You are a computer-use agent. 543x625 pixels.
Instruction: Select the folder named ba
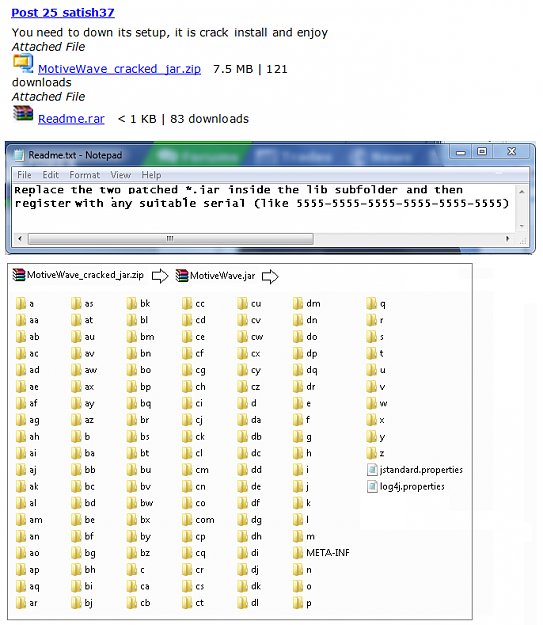(83, 453)
